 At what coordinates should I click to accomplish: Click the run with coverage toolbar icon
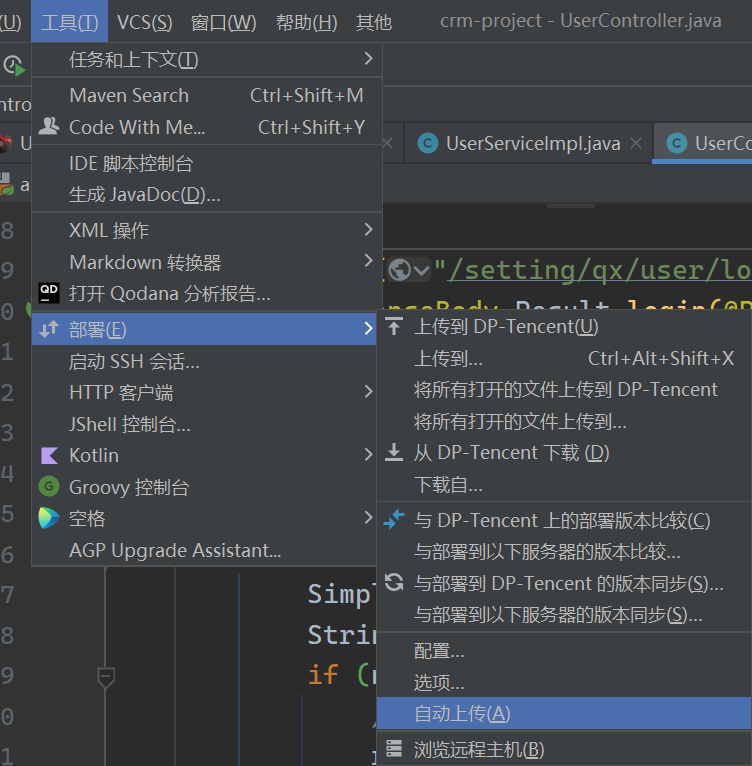pos(14,66)
